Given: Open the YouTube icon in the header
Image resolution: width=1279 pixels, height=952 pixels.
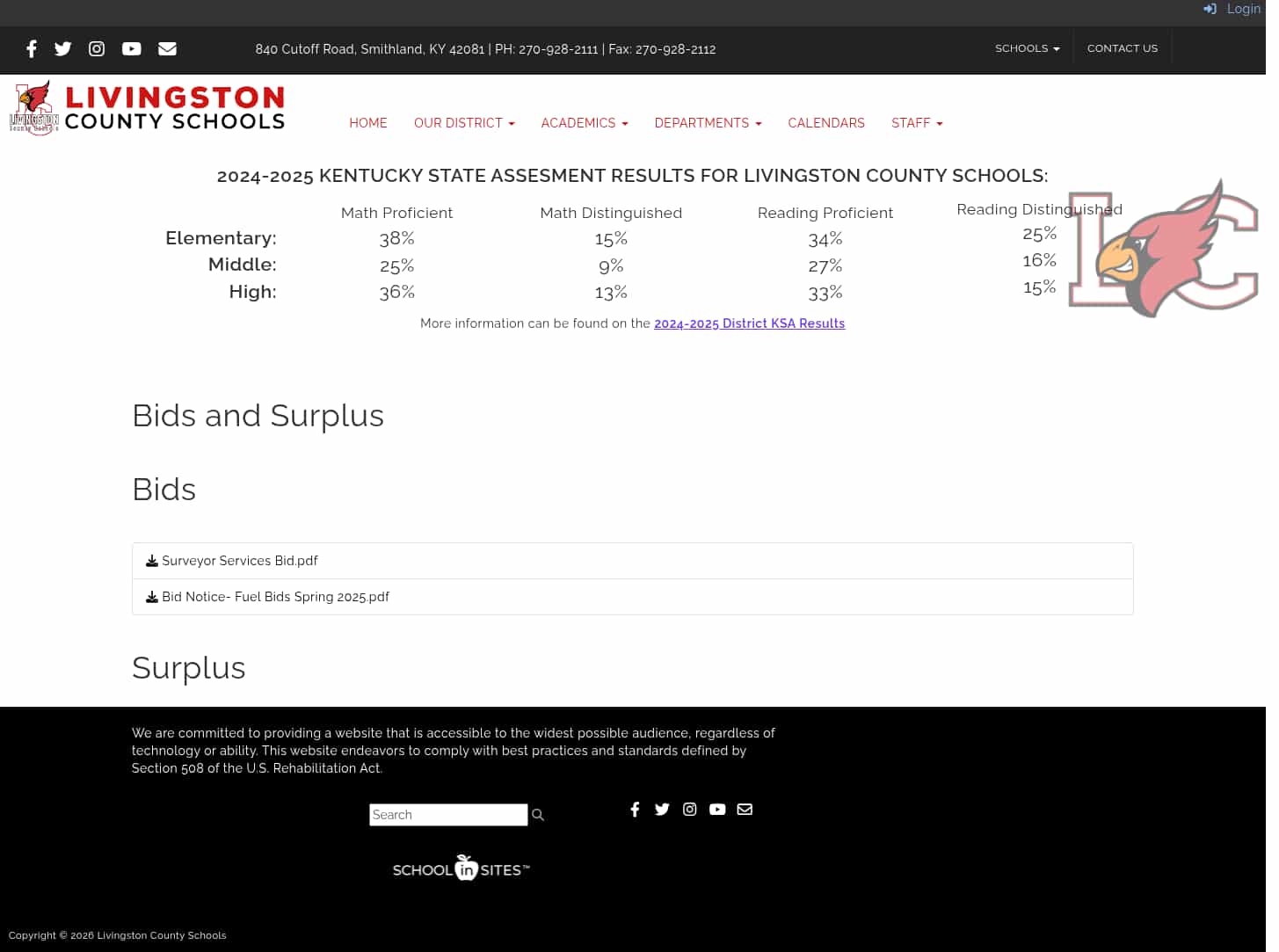Looking at the screenshot, I should point(132,49).
